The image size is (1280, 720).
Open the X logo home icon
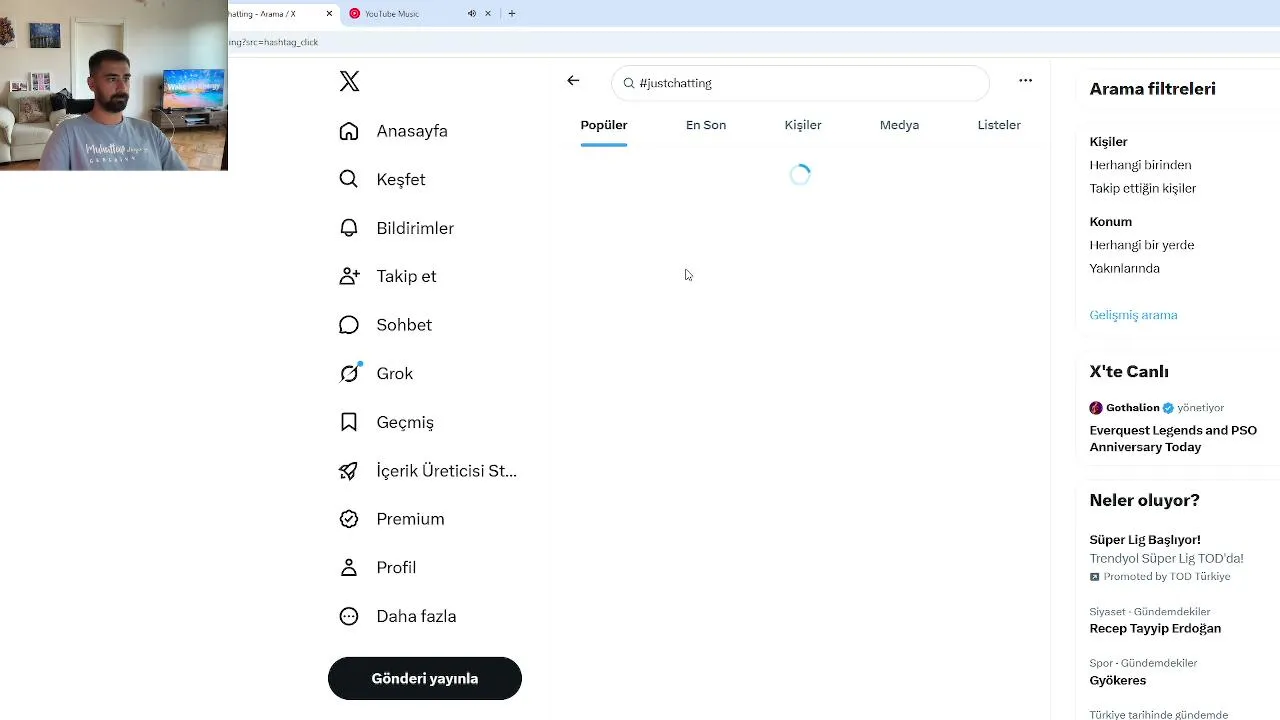349,81
